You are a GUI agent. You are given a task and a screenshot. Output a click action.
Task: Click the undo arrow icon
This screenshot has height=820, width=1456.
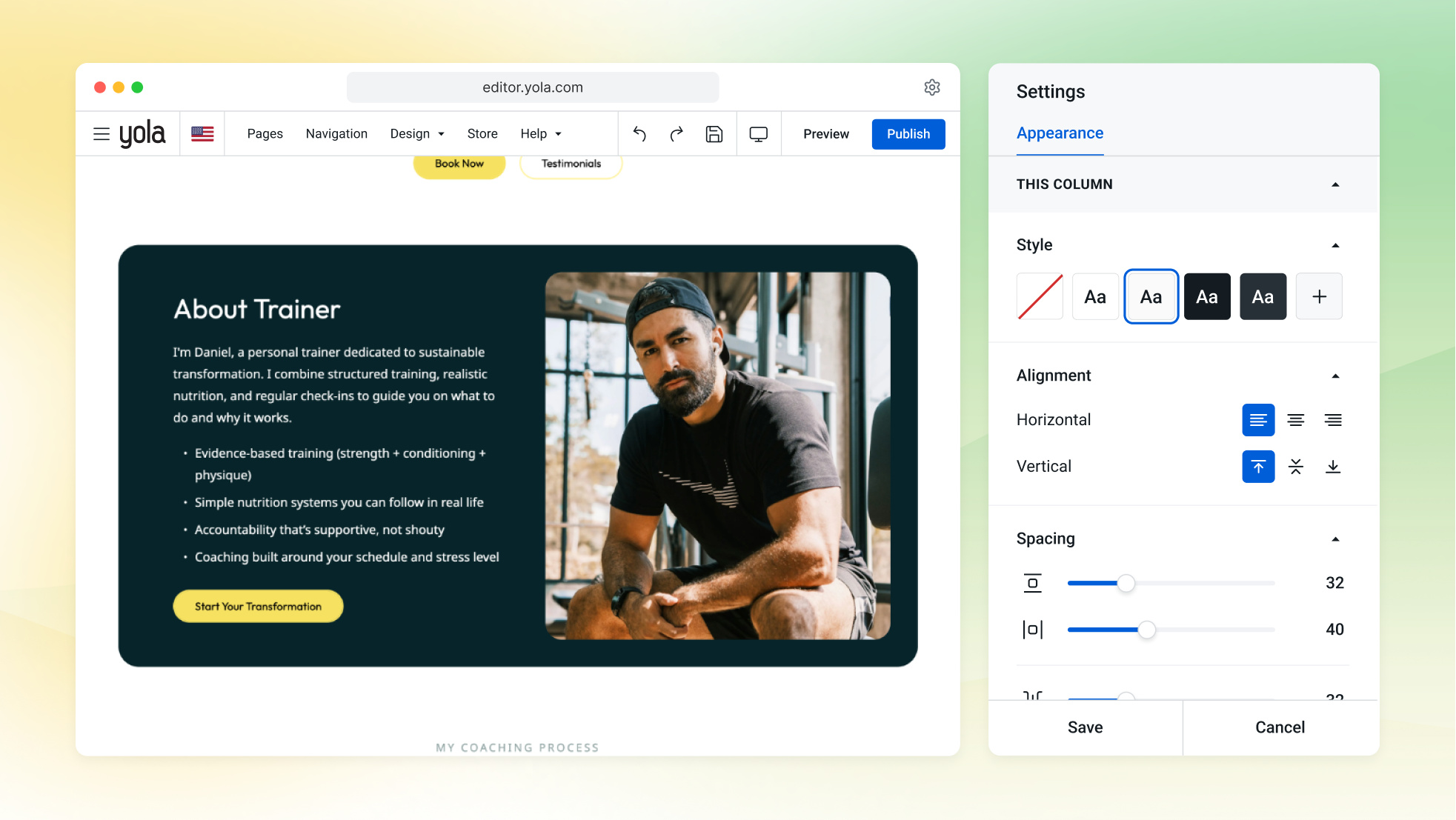pyautogui.click(x=639, y=134)
